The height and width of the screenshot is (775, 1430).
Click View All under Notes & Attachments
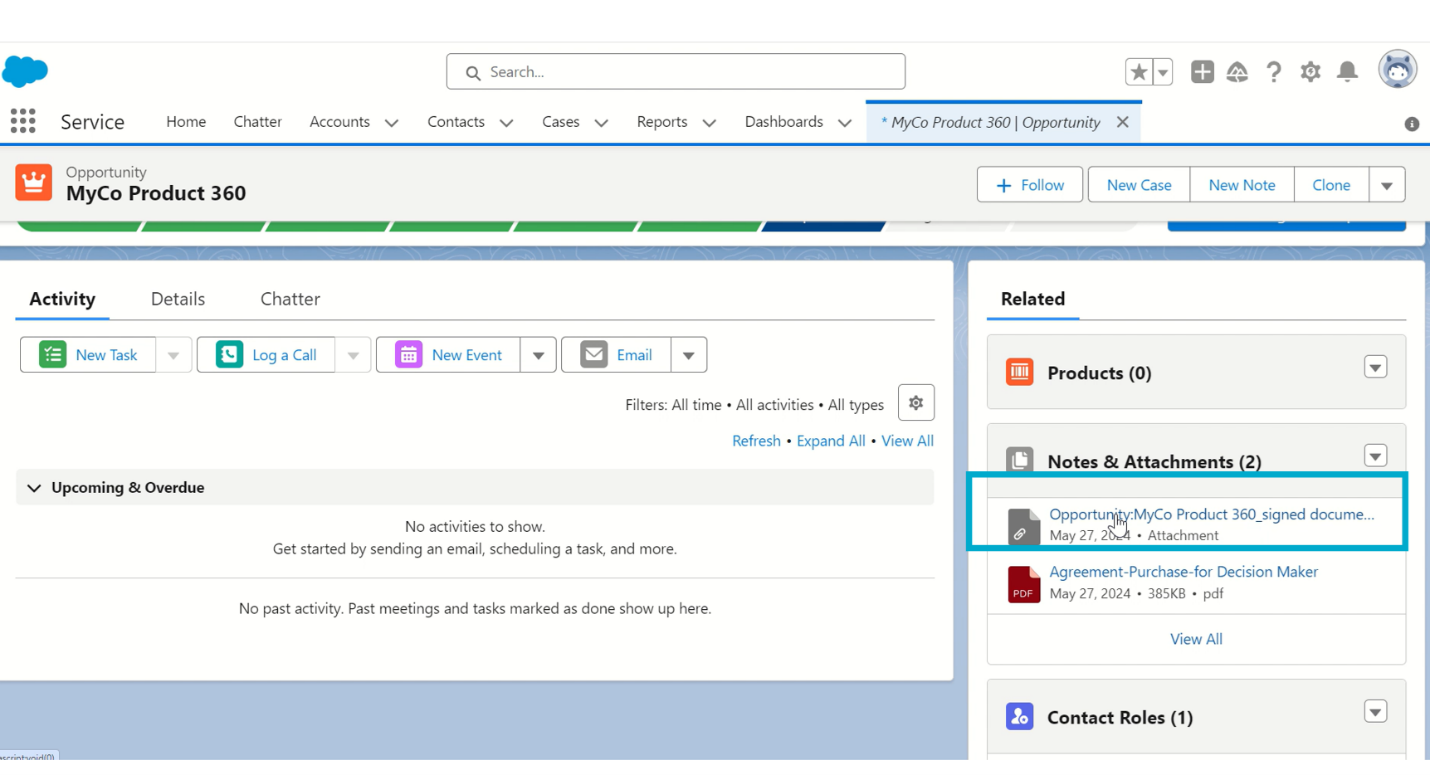pos(1196,639)
